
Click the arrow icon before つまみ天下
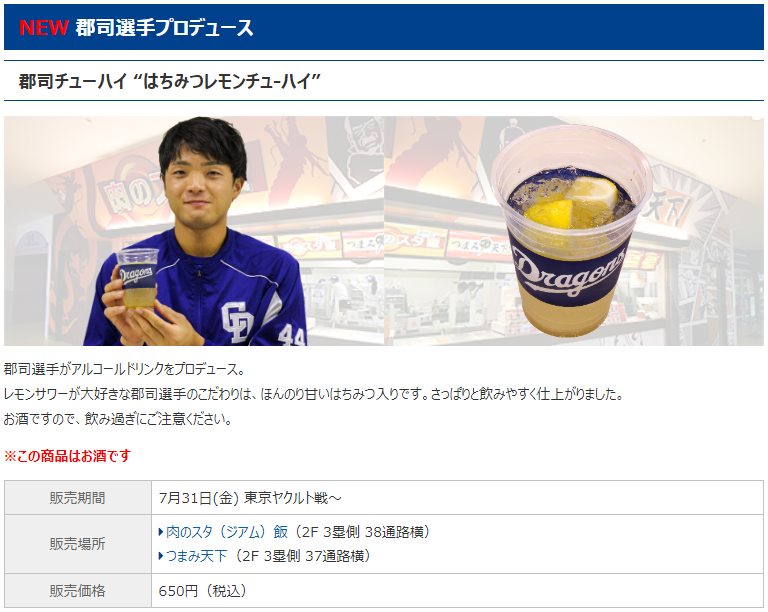161,556
